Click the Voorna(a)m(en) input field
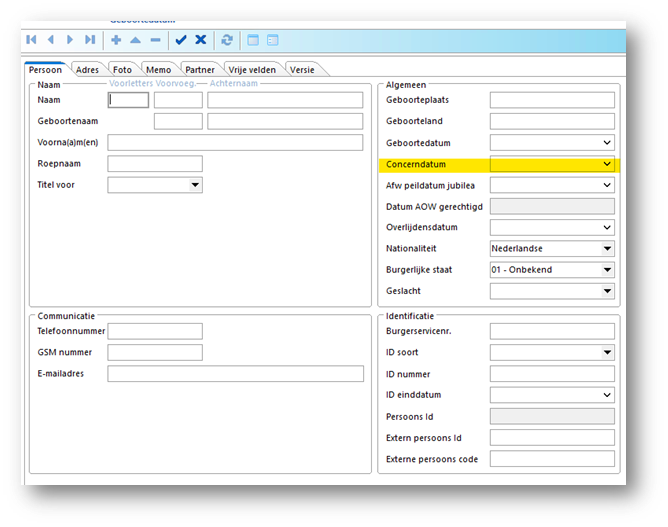The width and height of the screenshot is (668, 527). tap(235, 143)
